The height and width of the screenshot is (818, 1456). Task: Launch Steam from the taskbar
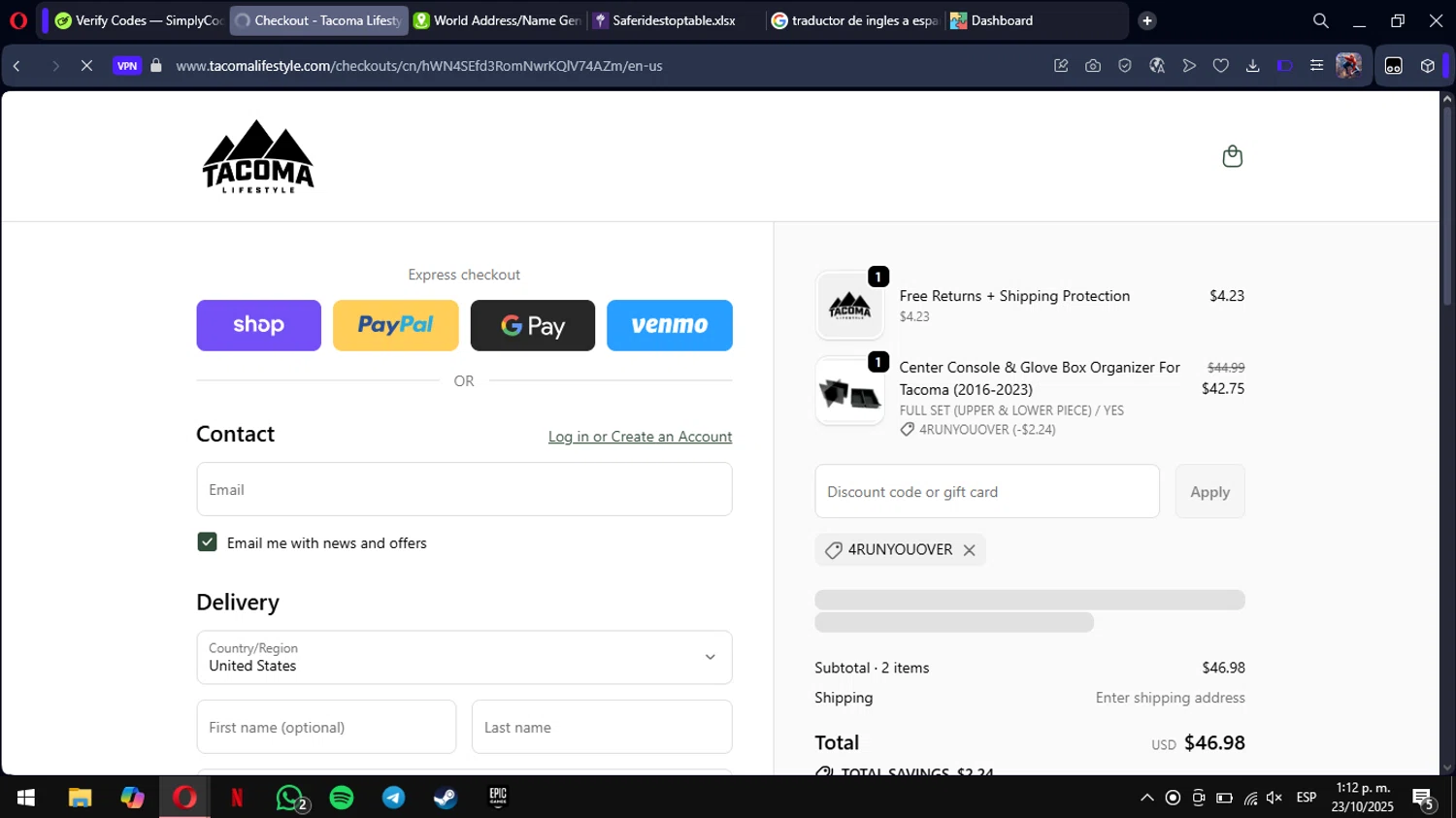tap(446, 798)
